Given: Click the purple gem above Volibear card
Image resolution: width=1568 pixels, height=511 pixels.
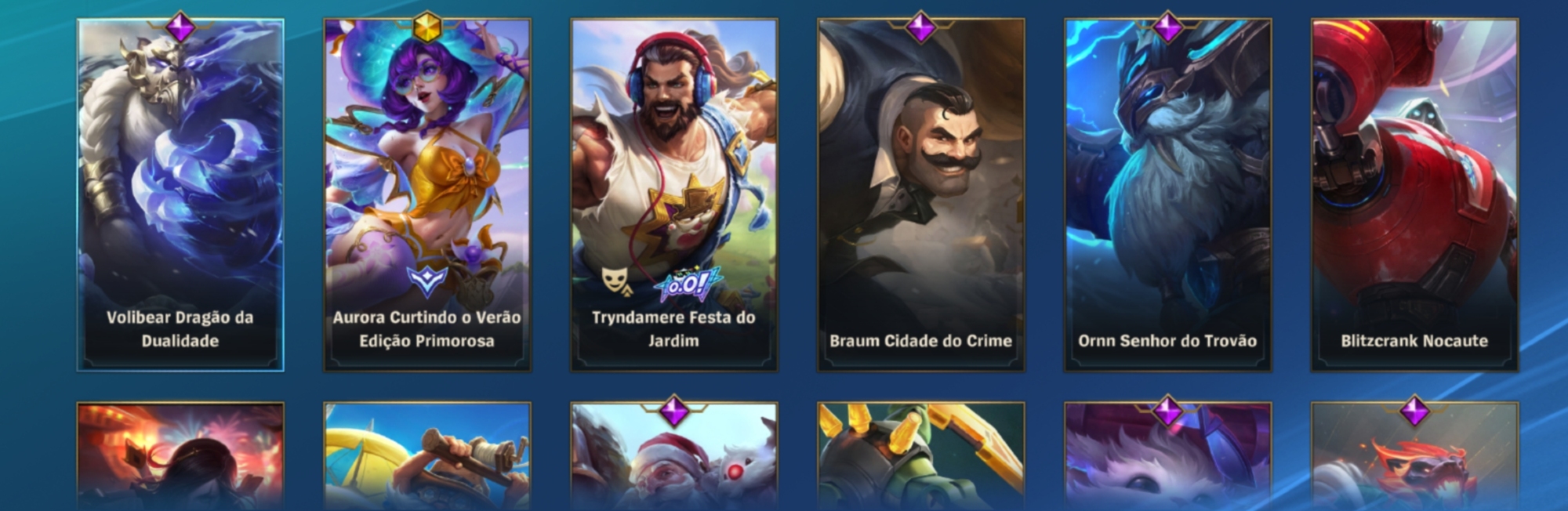Looking at the screenshot, I should (x=180, y=27).
